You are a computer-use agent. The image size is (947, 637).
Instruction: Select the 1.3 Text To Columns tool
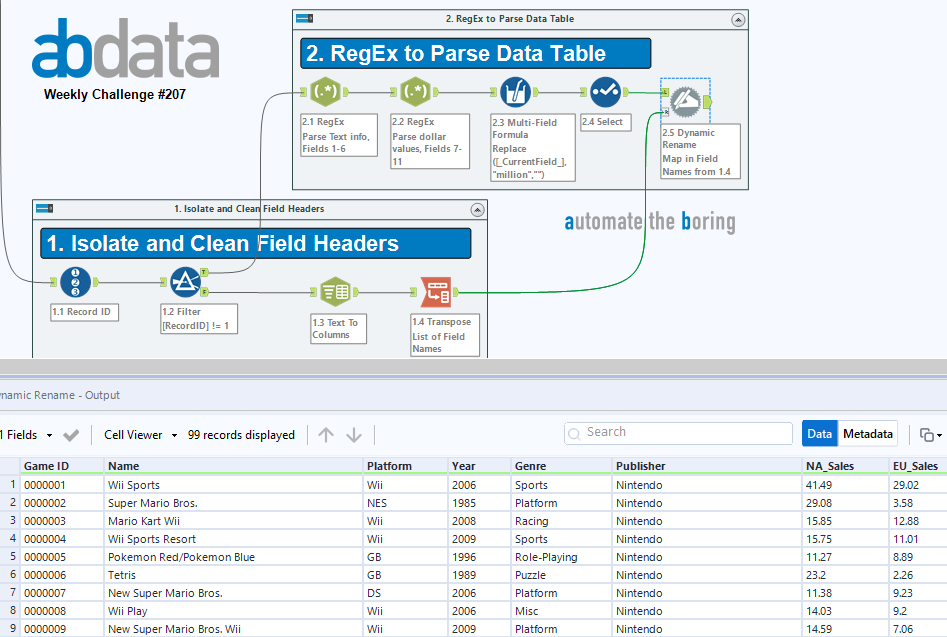tap(335, 292)
